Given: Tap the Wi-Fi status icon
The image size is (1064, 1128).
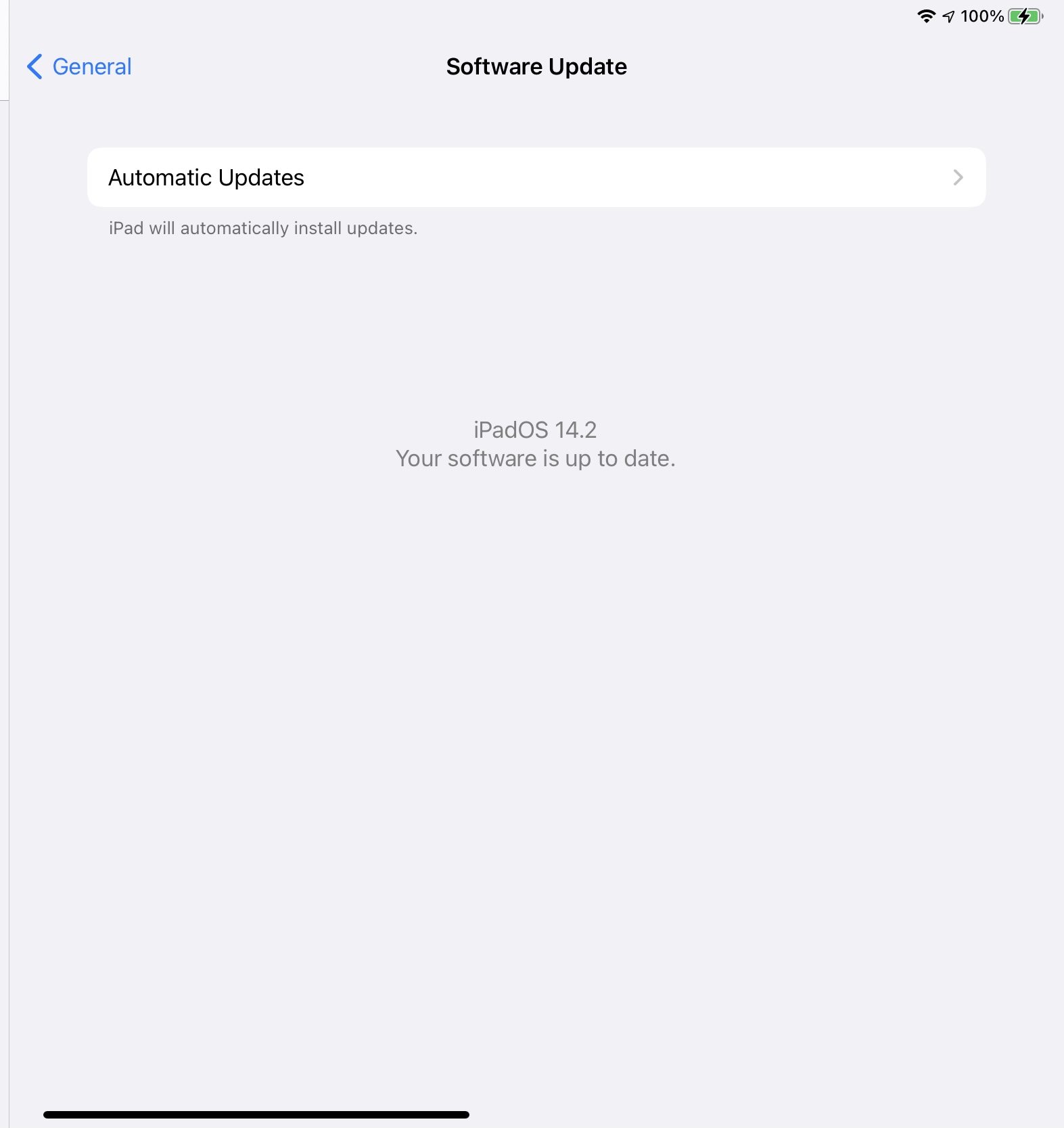Looking at the screenshot, I should point(926,16).
